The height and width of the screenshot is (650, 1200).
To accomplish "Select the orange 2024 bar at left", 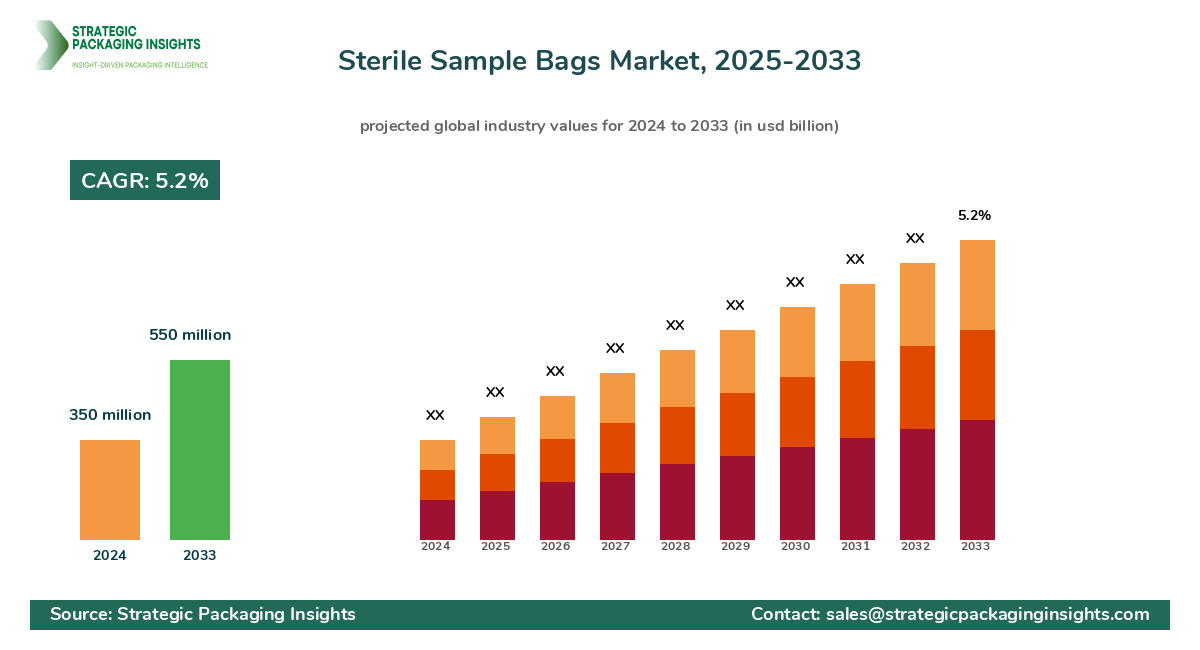I will click(x=110, y=490).
